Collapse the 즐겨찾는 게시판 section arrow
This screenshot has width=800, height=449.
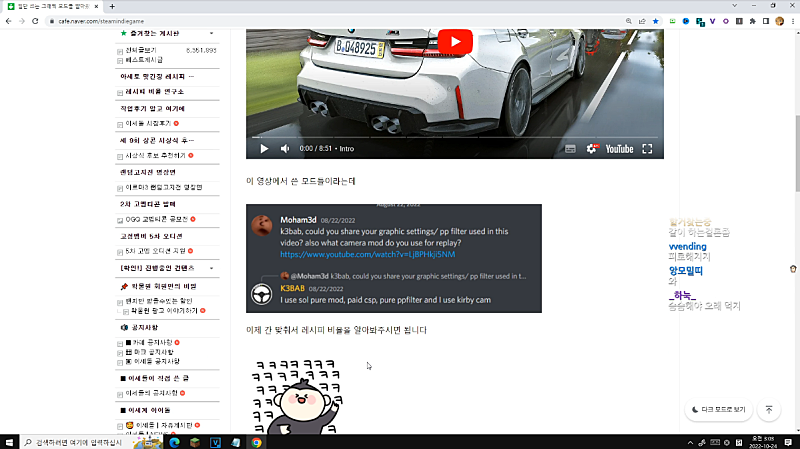click(211, 33)
